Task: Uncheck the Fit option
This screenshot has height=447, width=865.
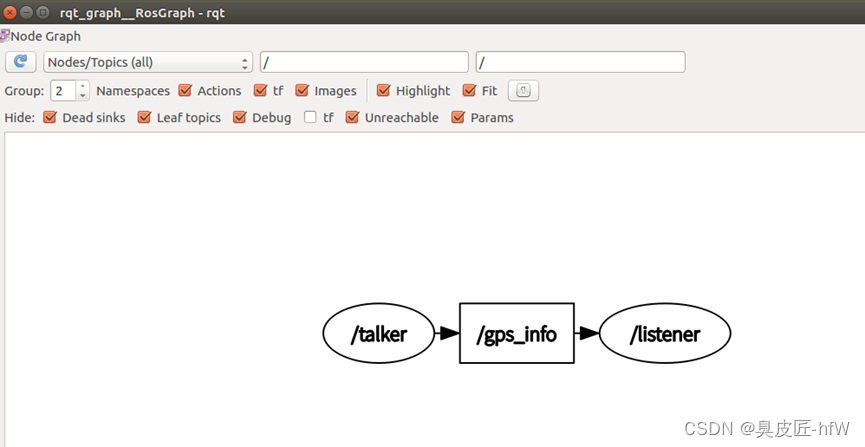Action: click(x=469, y=91)
